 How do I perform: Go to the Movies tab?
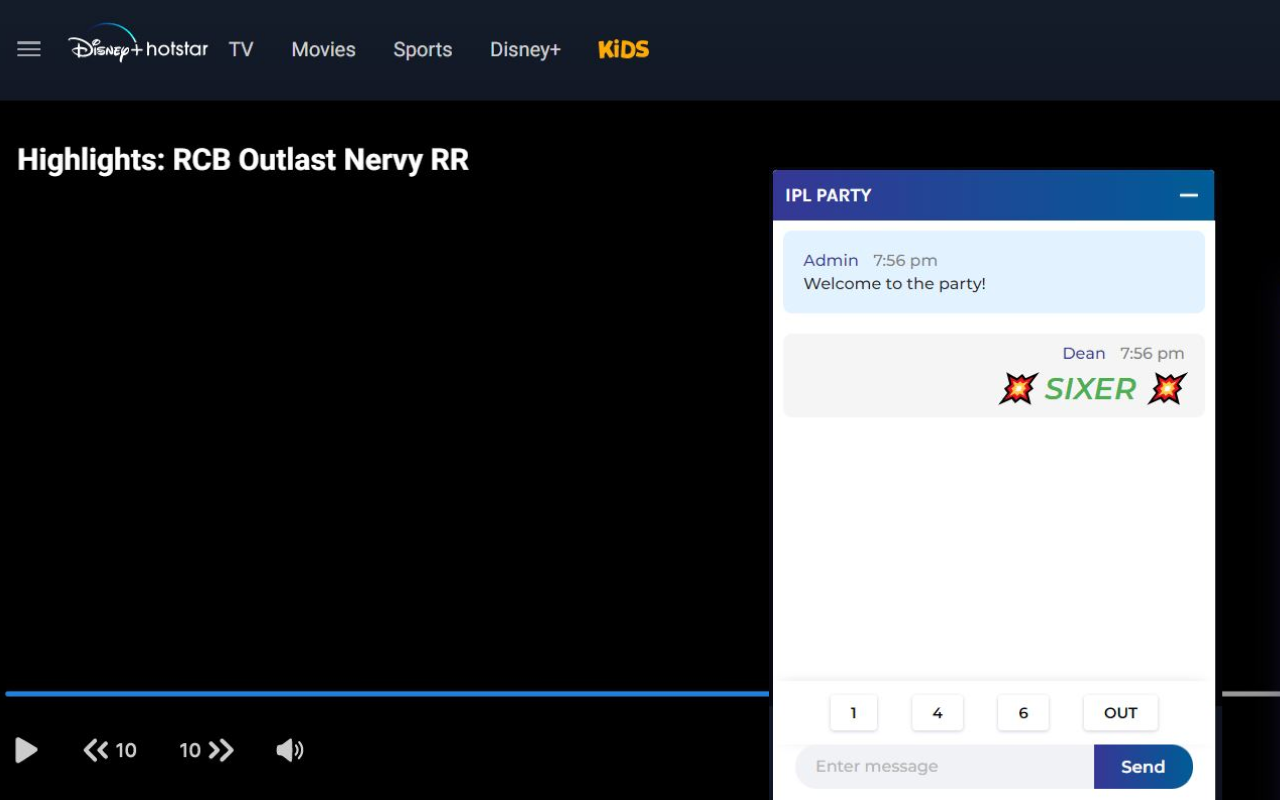(x=323, y=49)
